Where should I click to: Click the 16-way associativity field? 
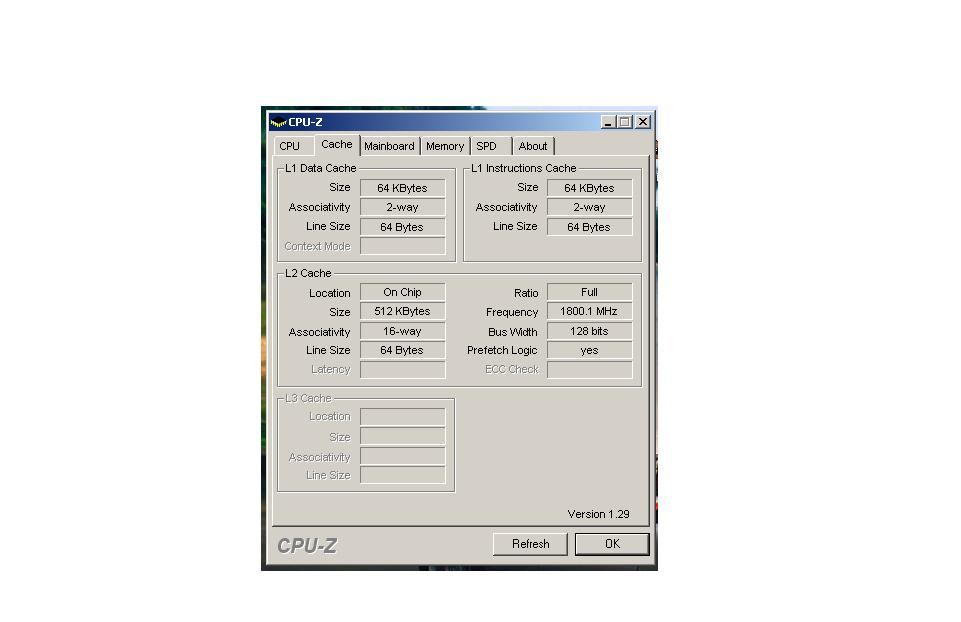pos(403,332)
